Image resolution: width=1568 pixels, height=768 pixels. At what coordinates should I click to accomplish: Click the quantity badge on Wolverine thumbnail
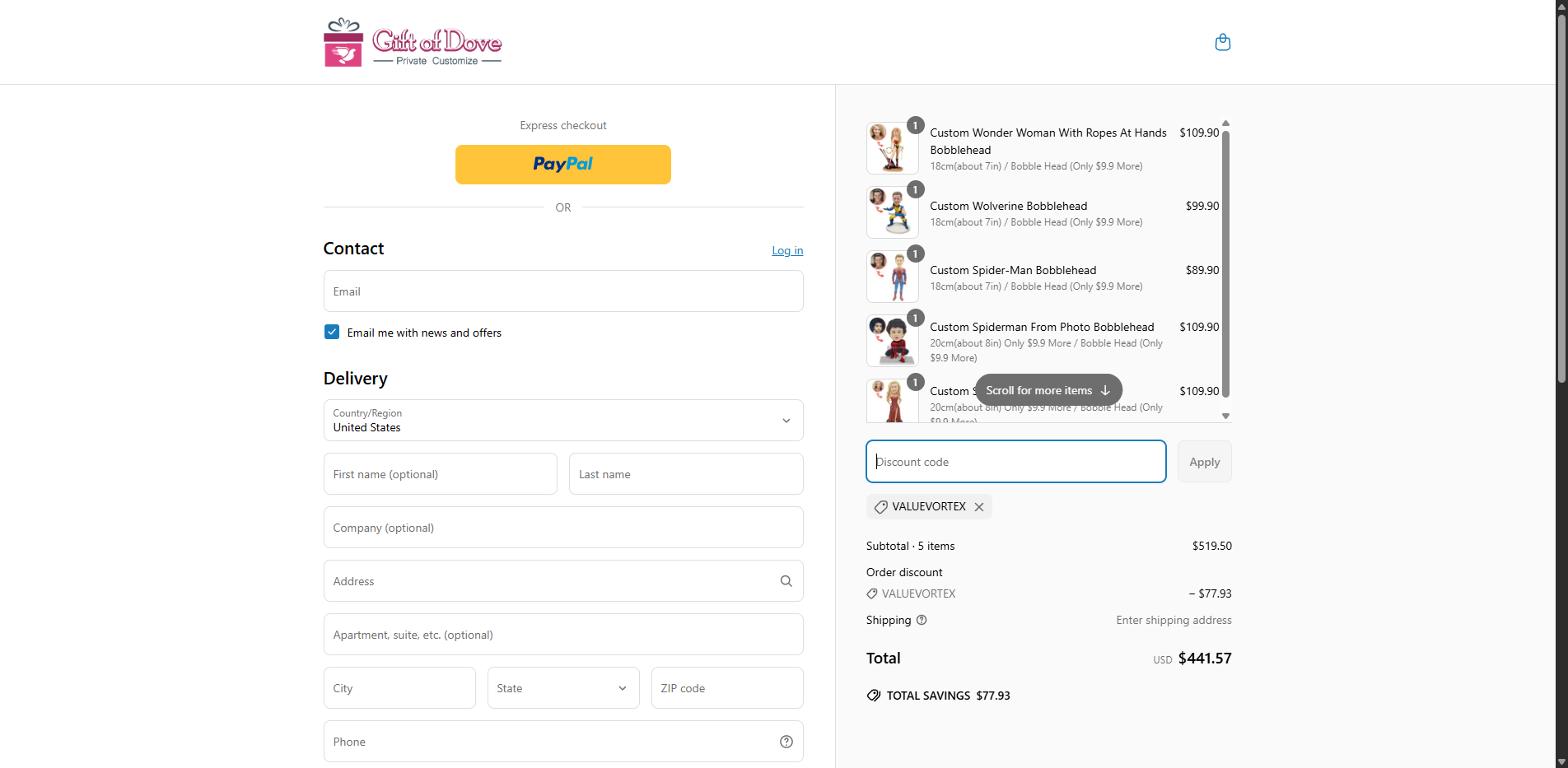point(915,190)
